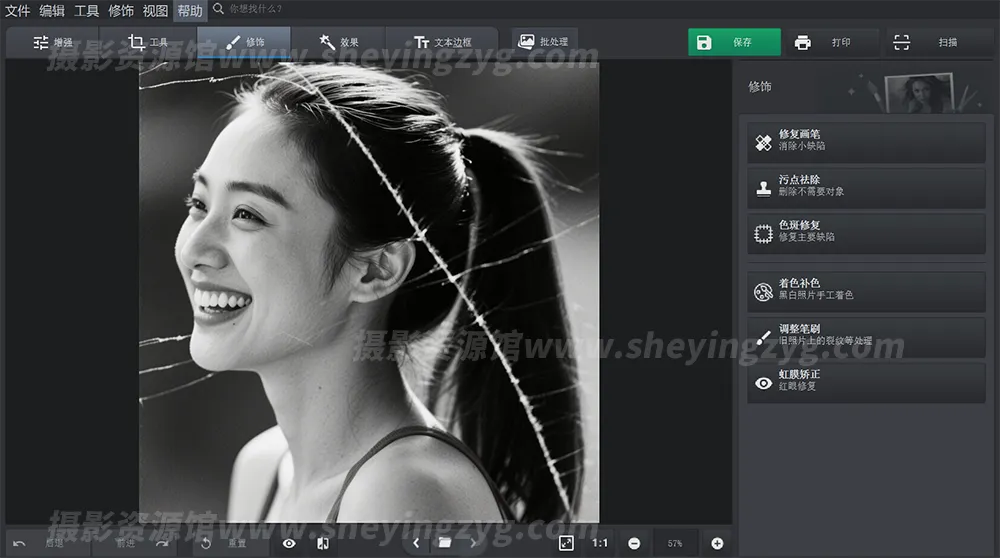
Task: Open the 色斑修复 patch tool
Action: point(866,234)
